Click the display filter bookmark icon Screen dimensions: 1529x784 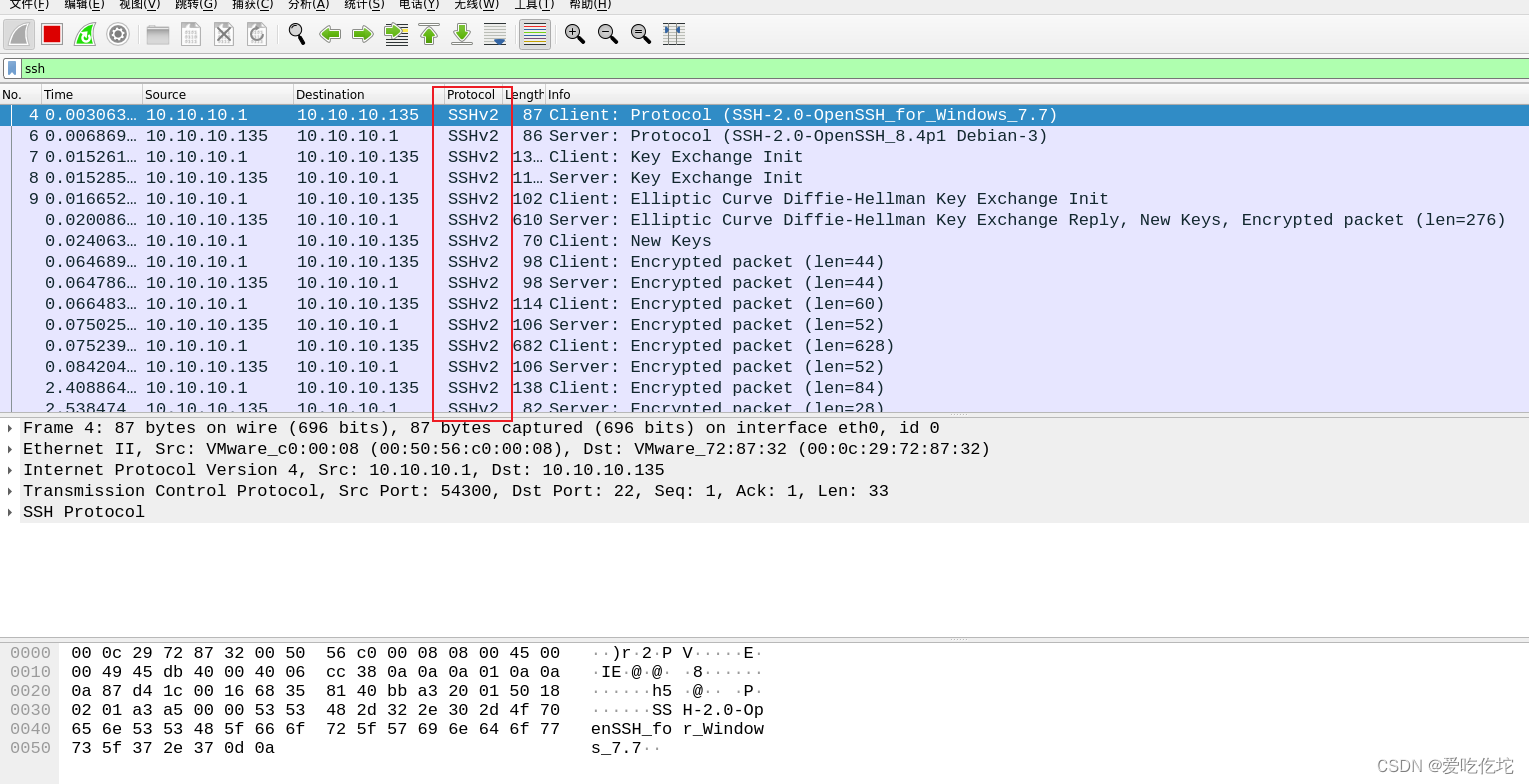point(12,68)
